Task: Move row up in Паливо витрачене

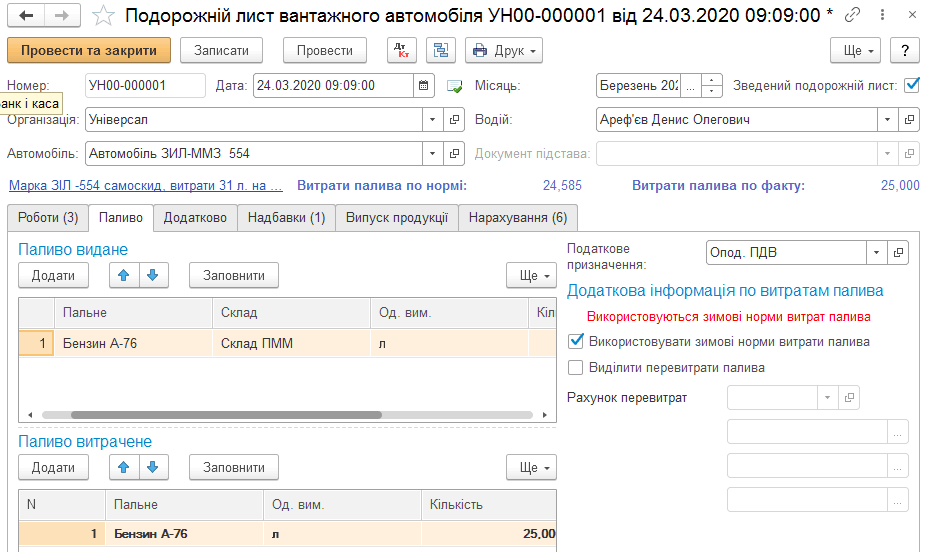Action: (124, 467)
